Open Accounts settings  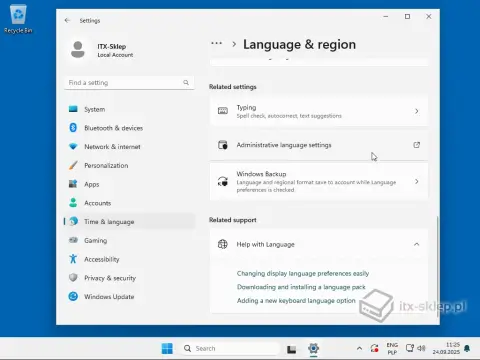pyautogui.click(x=129, y=203)
